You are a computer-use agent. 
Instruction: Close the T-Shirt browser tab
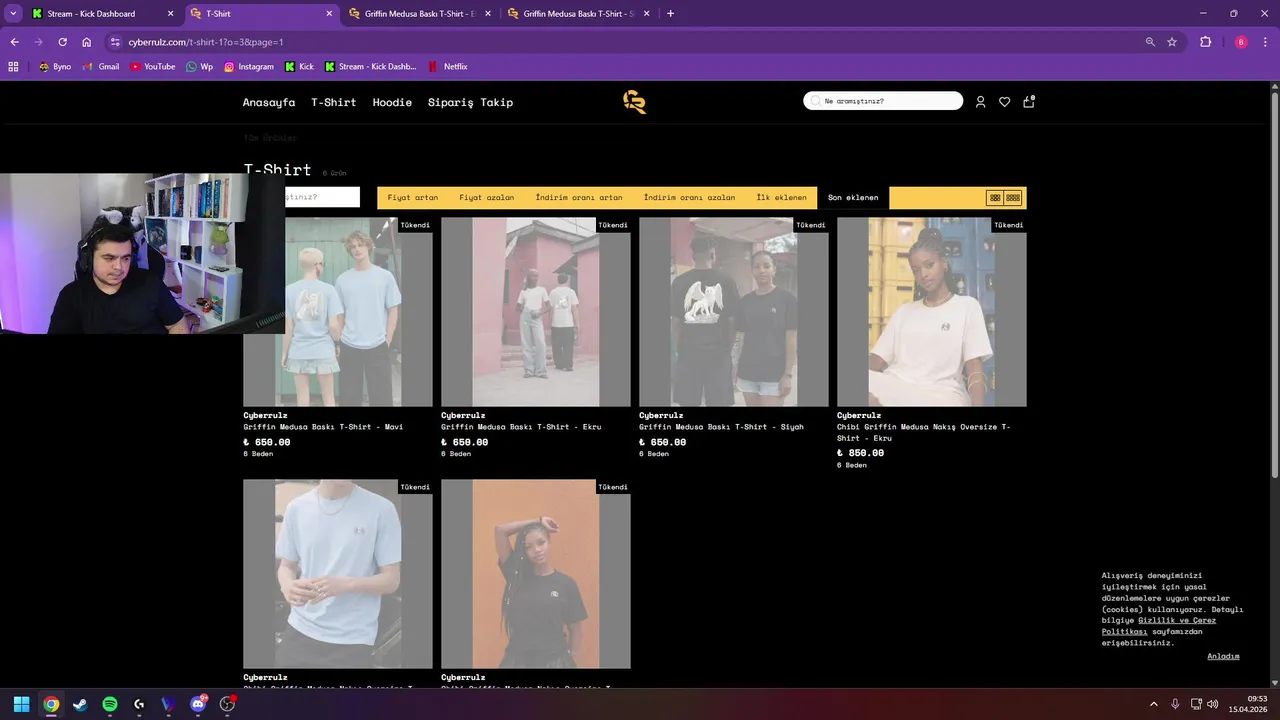pyautogui.click(x=329, y=14)
